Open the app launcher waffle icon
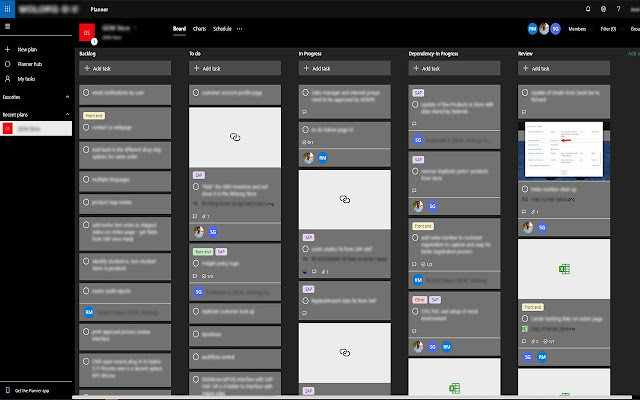The height and width of the screenshot is (400, 640). pos(7,9)
